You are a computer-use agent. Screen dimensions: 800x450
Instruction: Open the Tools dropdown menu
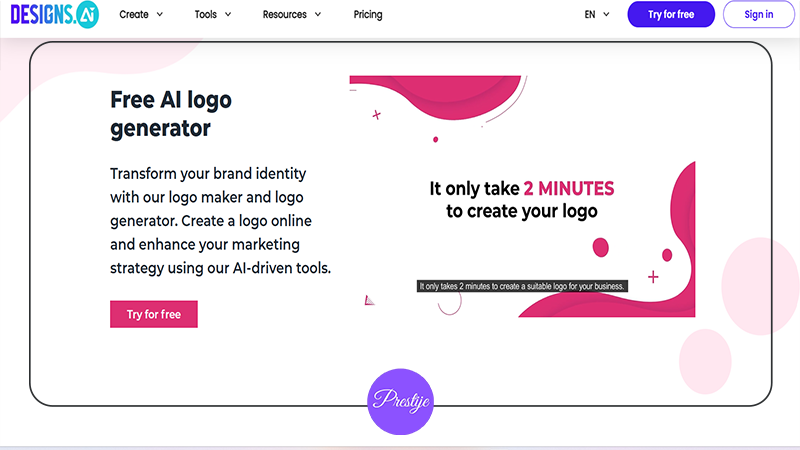coord(213,15)
